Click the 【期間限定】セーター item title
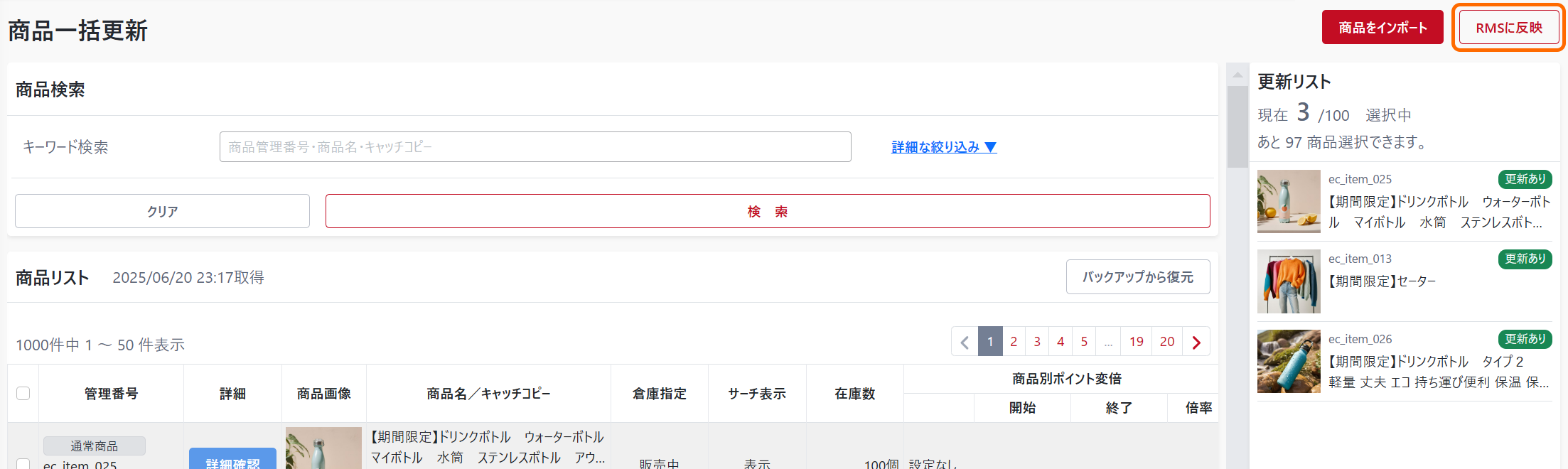1568x469 pixels. pyautogui.click(x=1382, y=281)
